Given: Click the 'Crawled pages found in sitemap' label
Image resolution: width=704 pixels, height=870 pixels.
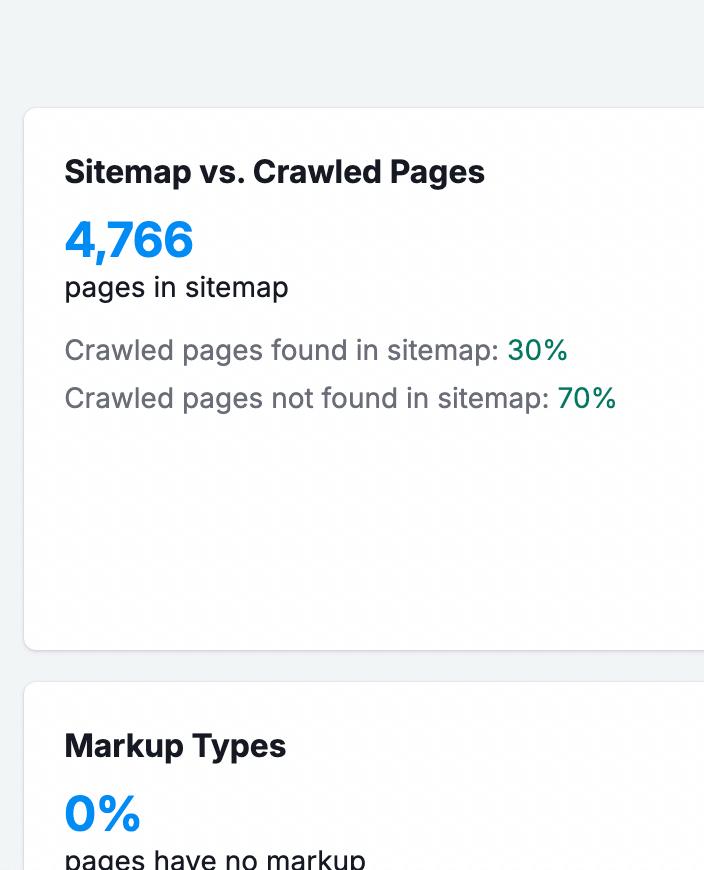Looking at the screenshot, I should click(281, 350).
